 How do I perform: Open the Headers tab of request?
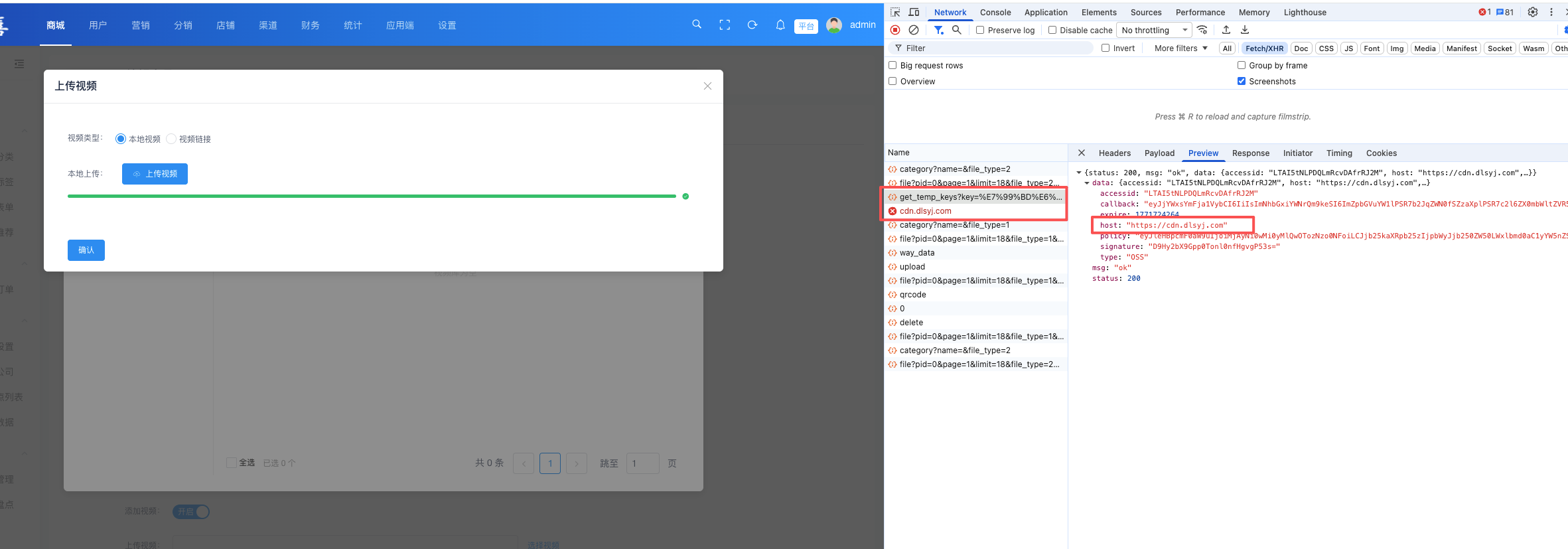coord(1114,153)
